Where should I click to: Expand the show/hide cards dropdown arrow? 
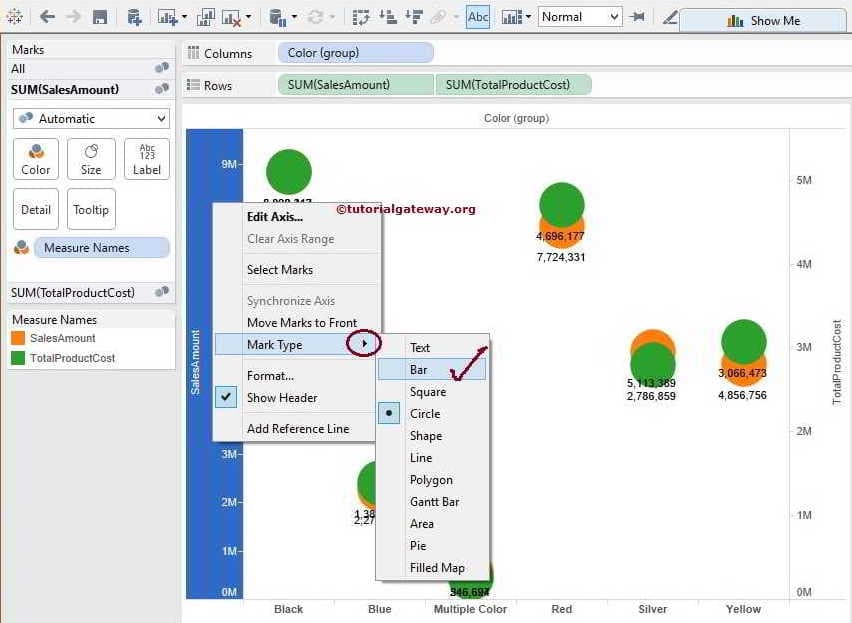529,17
